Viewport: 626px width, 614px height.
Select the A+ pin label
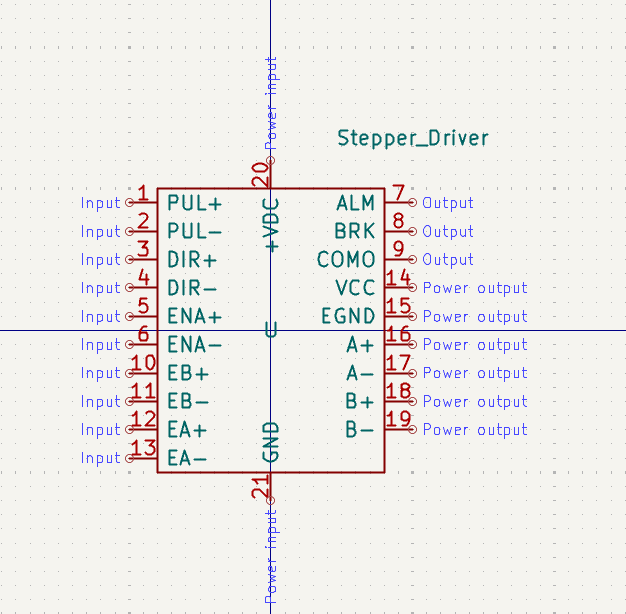[360, 344]
